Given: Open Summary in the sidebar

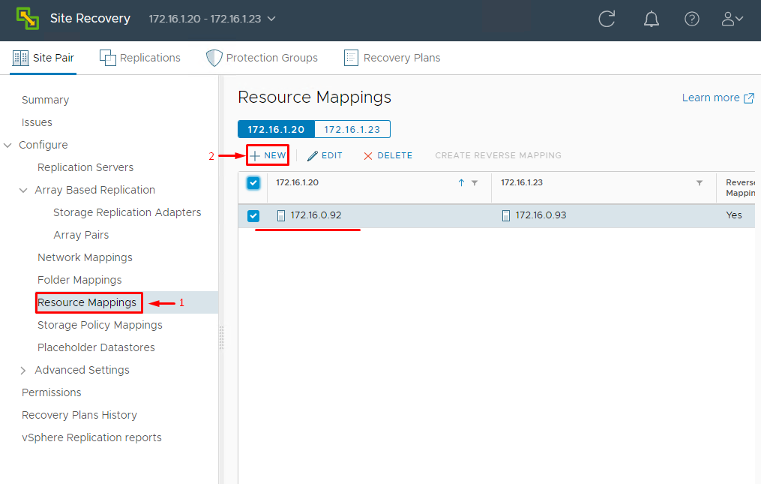Looking at the screenshot, I should 45,100.
